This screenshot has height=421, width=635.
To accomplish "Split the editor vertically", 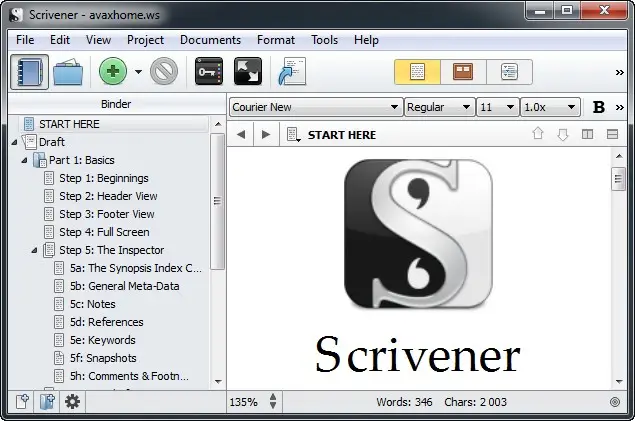I will pyautogui.click(x=587, y=134).
